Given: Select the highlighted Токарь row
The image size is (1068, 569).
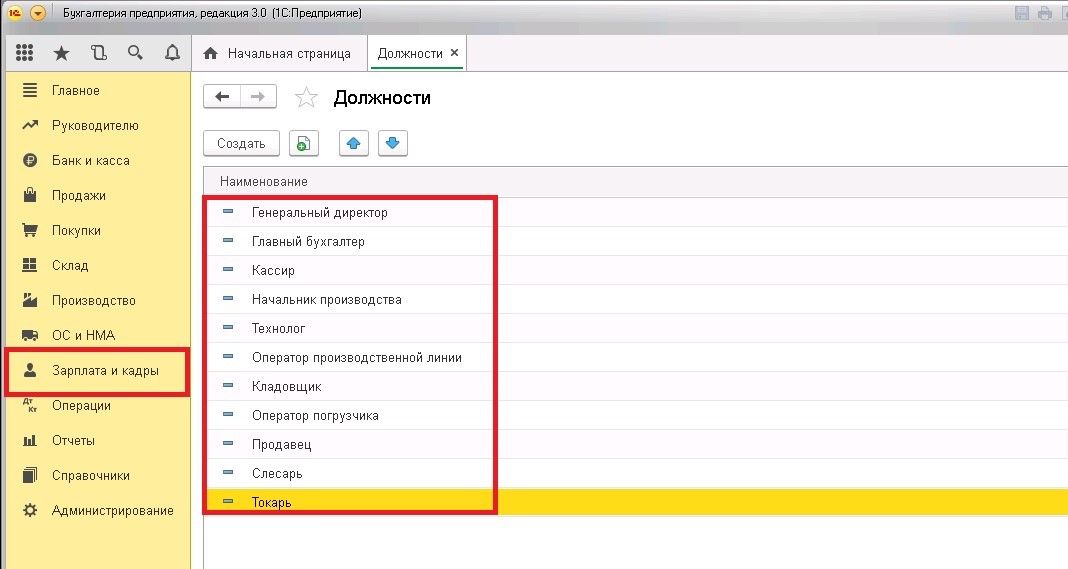Looking at the screenshot, I should (635, 502).
